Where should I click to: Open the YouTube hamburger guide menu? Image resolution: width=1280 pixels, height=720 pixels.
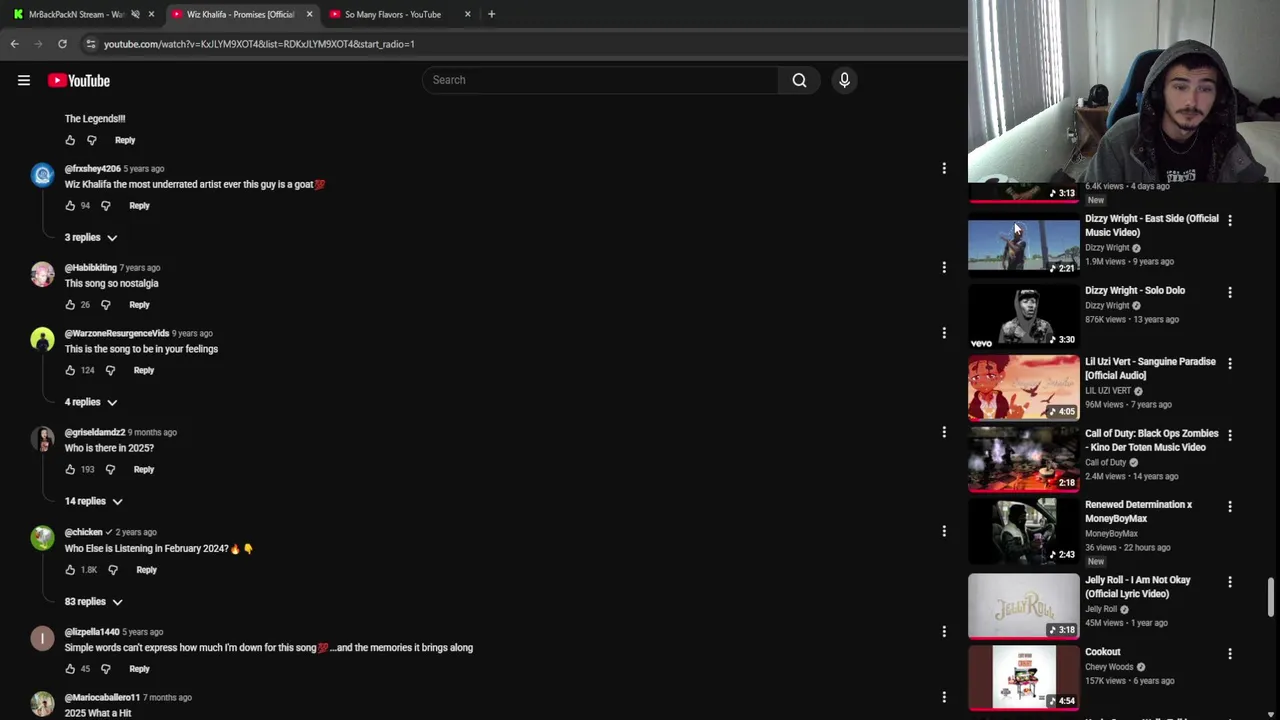pos(24,81)
